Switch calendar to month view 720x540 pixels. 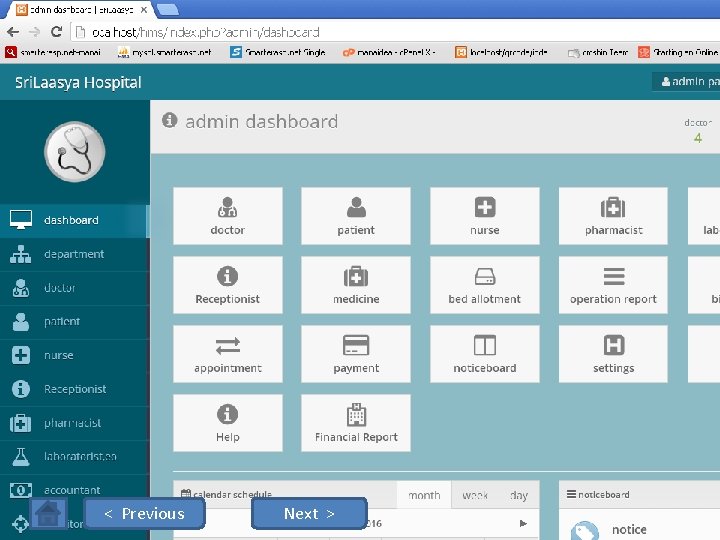tap(424, 495)
